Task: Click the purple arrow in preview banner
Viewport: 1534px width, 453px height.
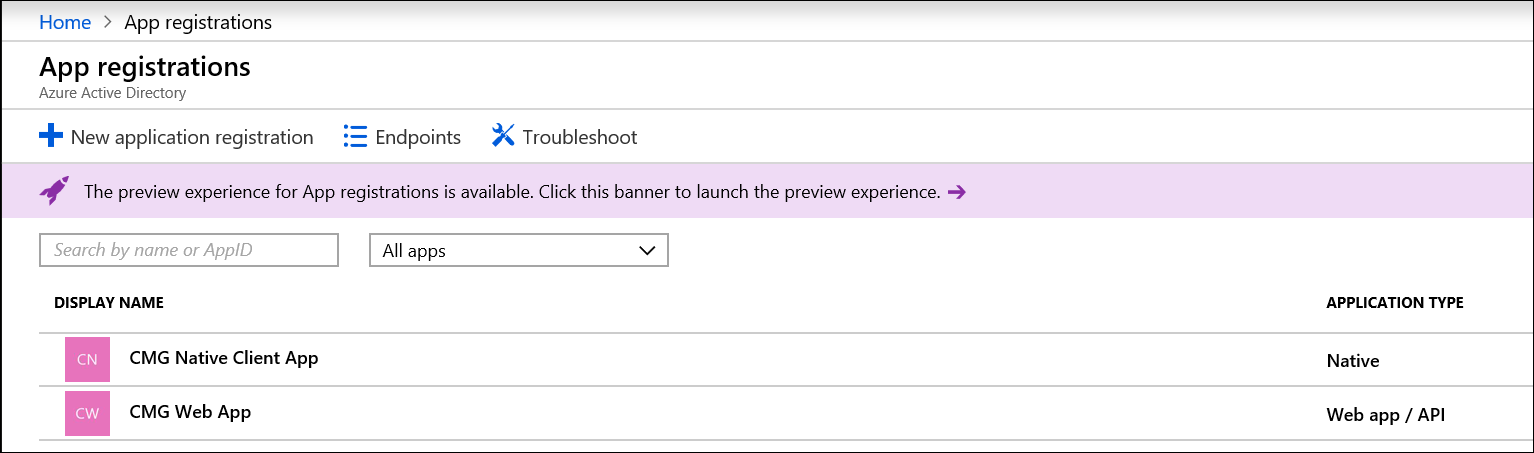Action: (956, 192)
